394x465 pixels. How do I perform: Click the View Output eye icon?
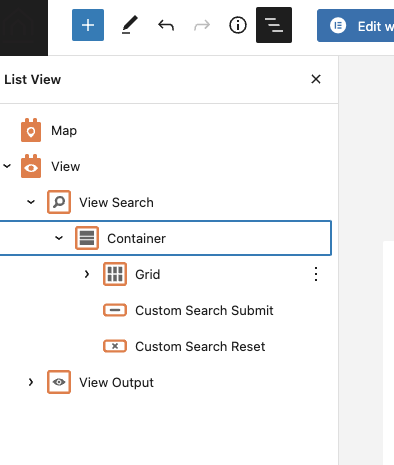59,382
